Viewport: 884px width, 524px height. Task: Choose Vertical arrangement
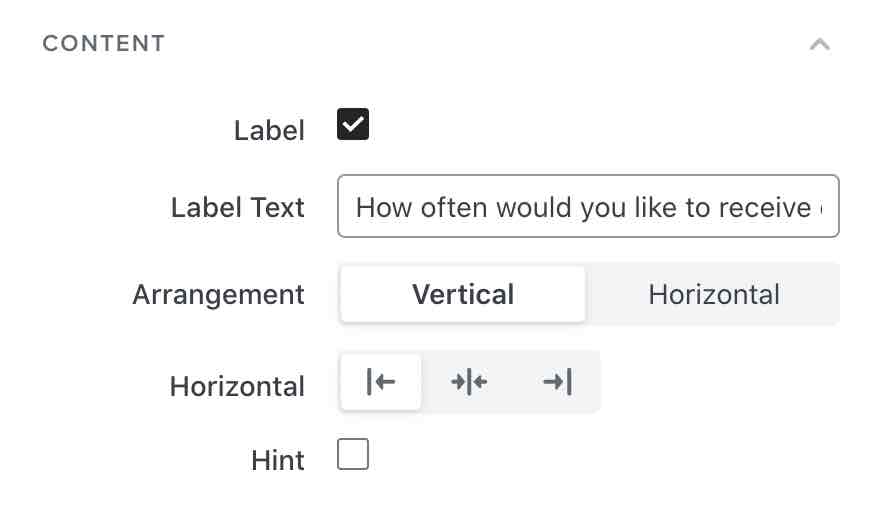463,295
